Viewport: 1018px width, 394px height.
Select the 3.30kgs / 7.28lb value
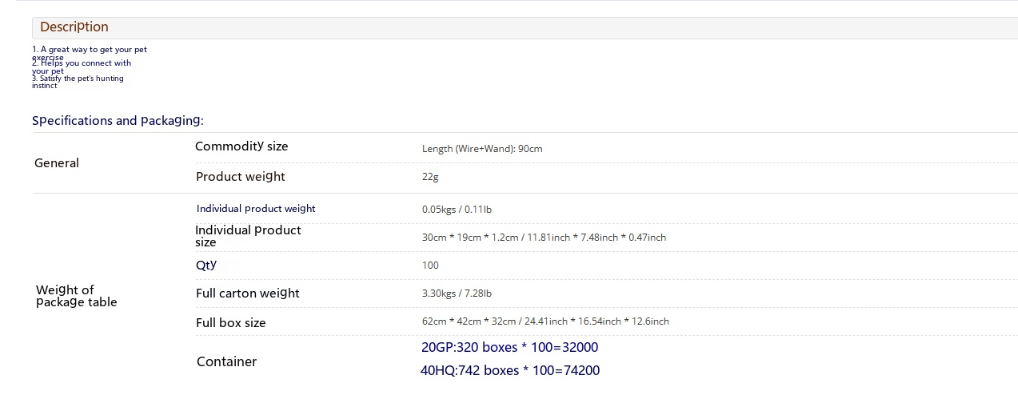pyautogui.click(x=458, y=293)
